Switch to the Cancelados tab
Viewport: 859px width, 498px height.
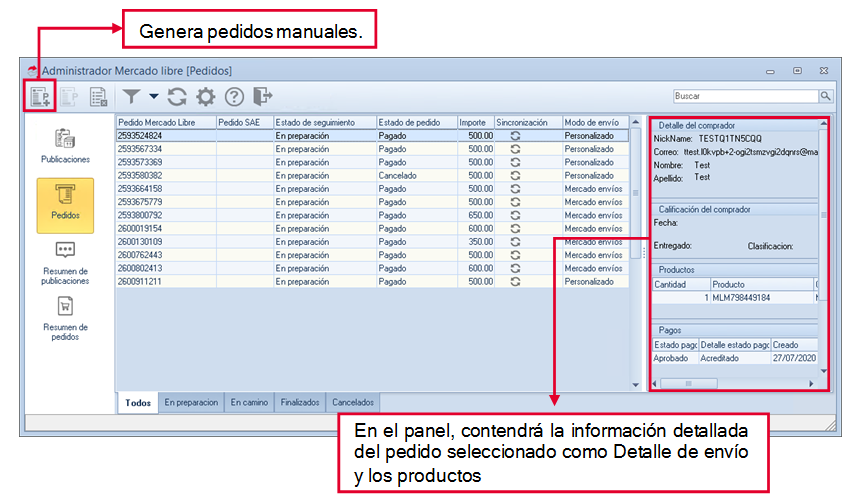[353, 402]
